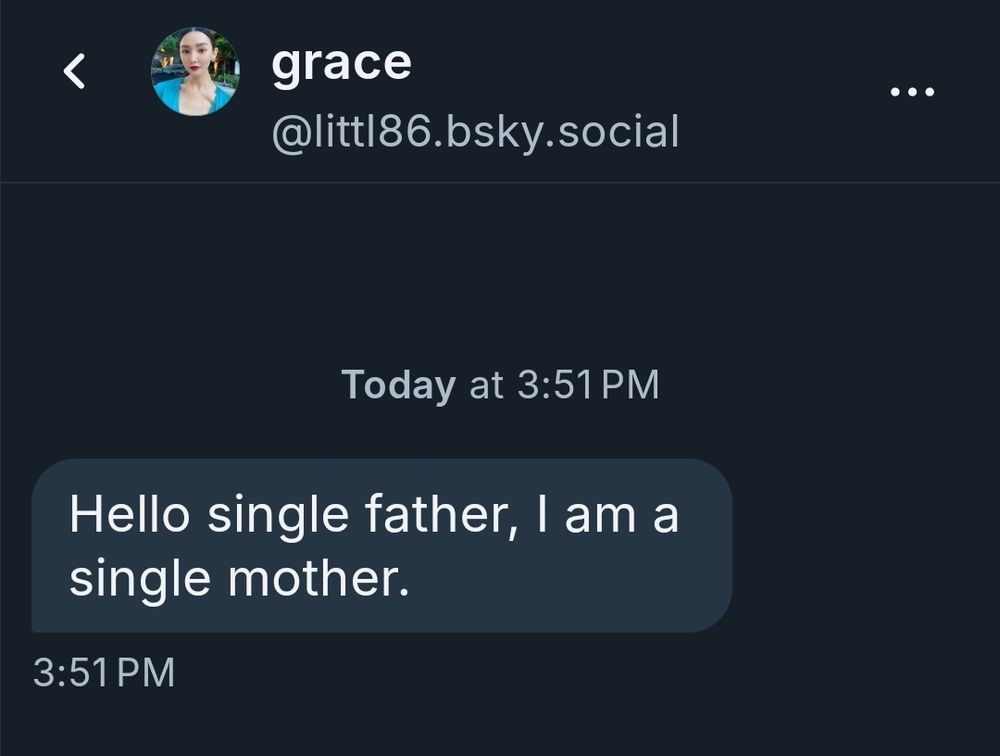The image size is (1000, 756).
Task: Go back using the left chevron arrow
Action: 74,72
